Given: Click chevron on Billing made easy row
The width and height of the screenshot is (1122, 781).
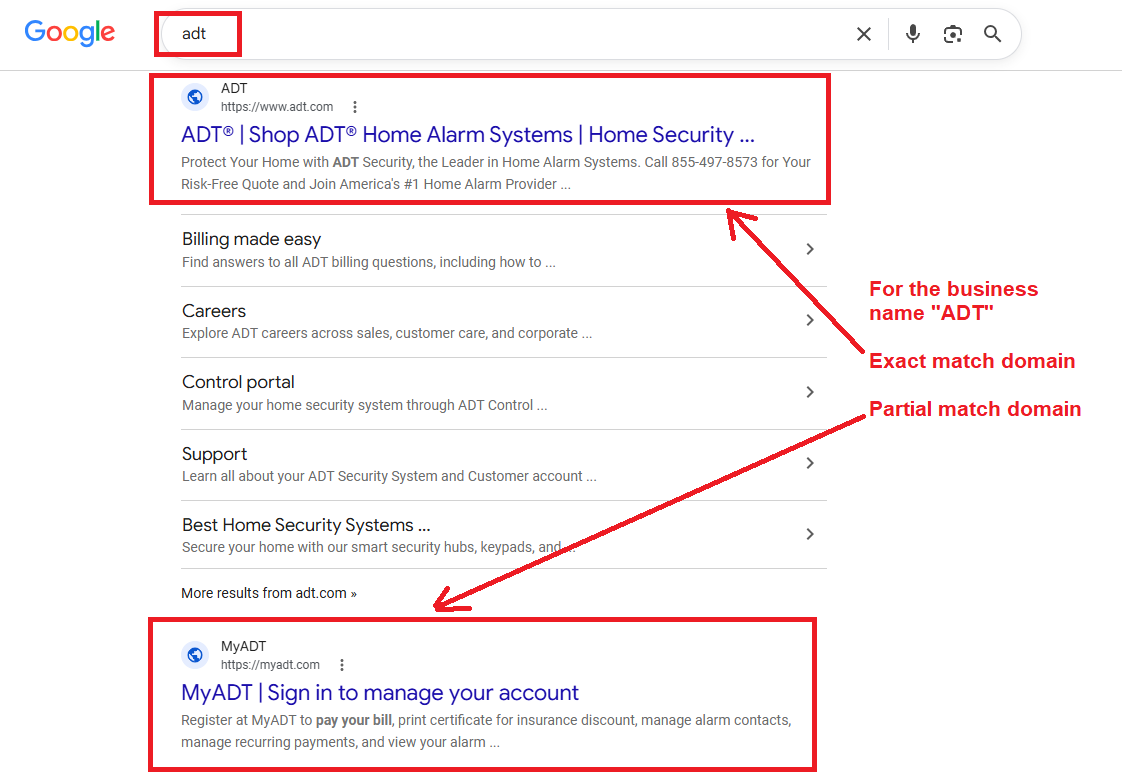Looking at the screenshot, I should pos(810,249).
